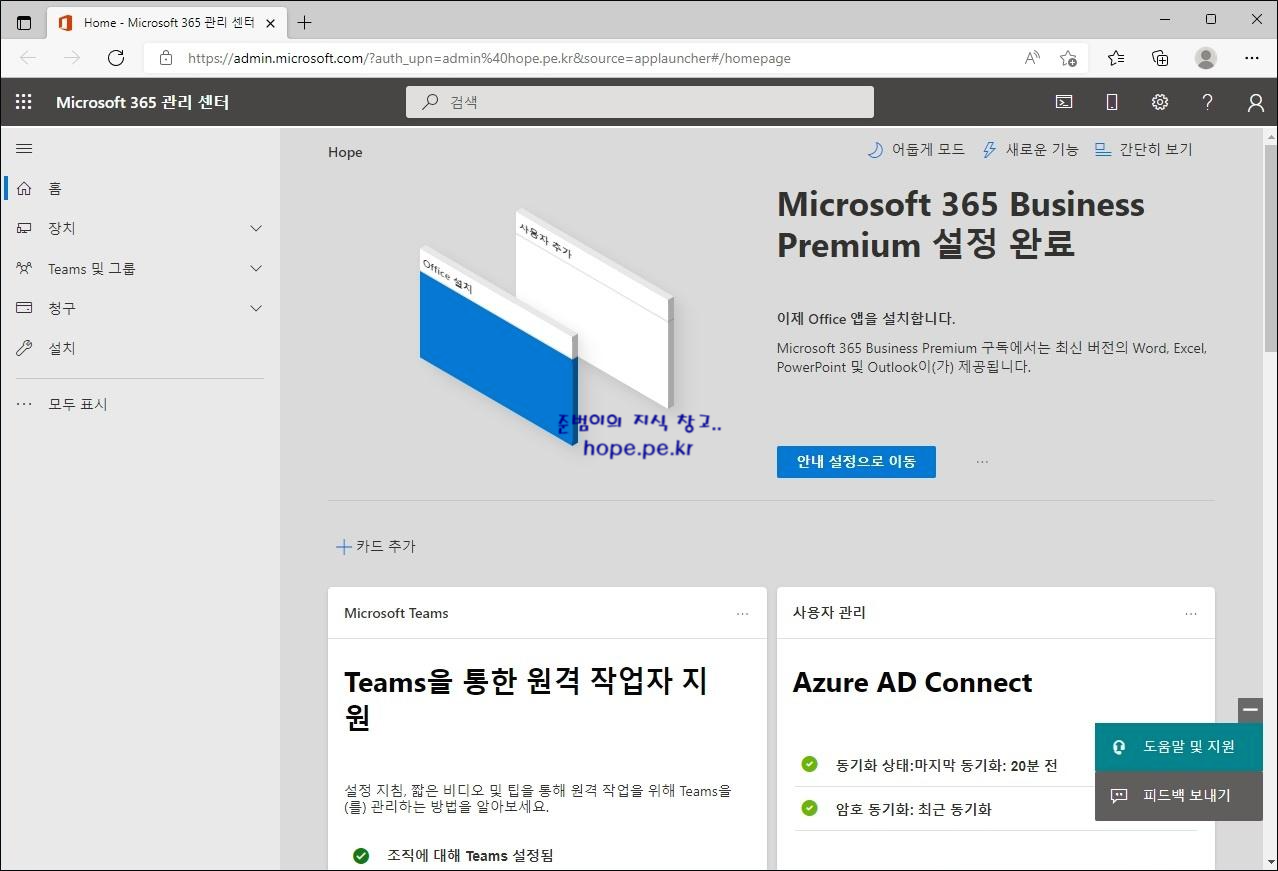Click the 홈 house icon in sidebar
Image resolution: width=1278 pixels, height=871 pixels.
click(x=24, y=188)
